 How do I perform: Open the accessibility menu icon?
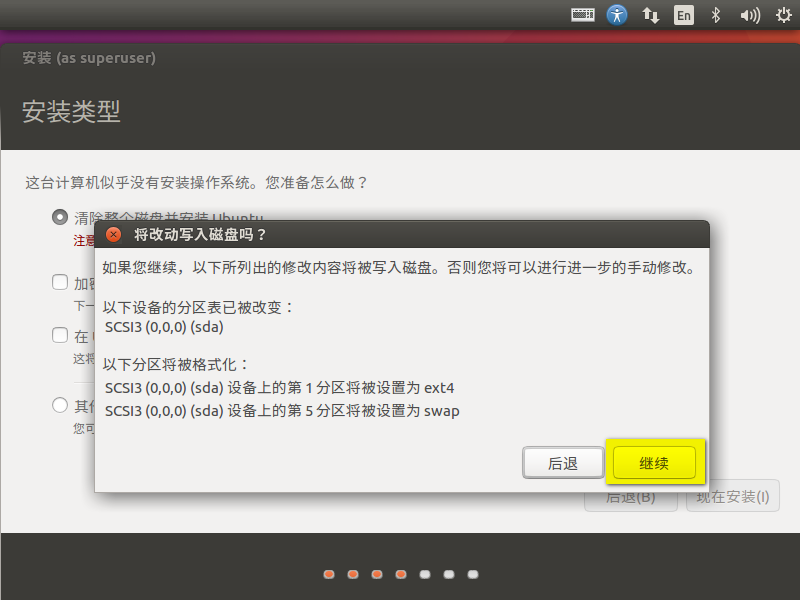coord(617,15)
